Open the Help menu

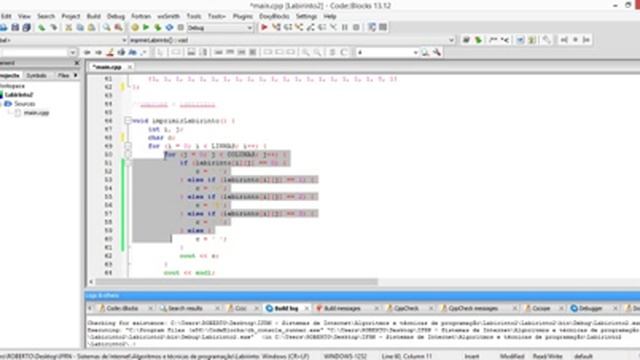[330, 16]
